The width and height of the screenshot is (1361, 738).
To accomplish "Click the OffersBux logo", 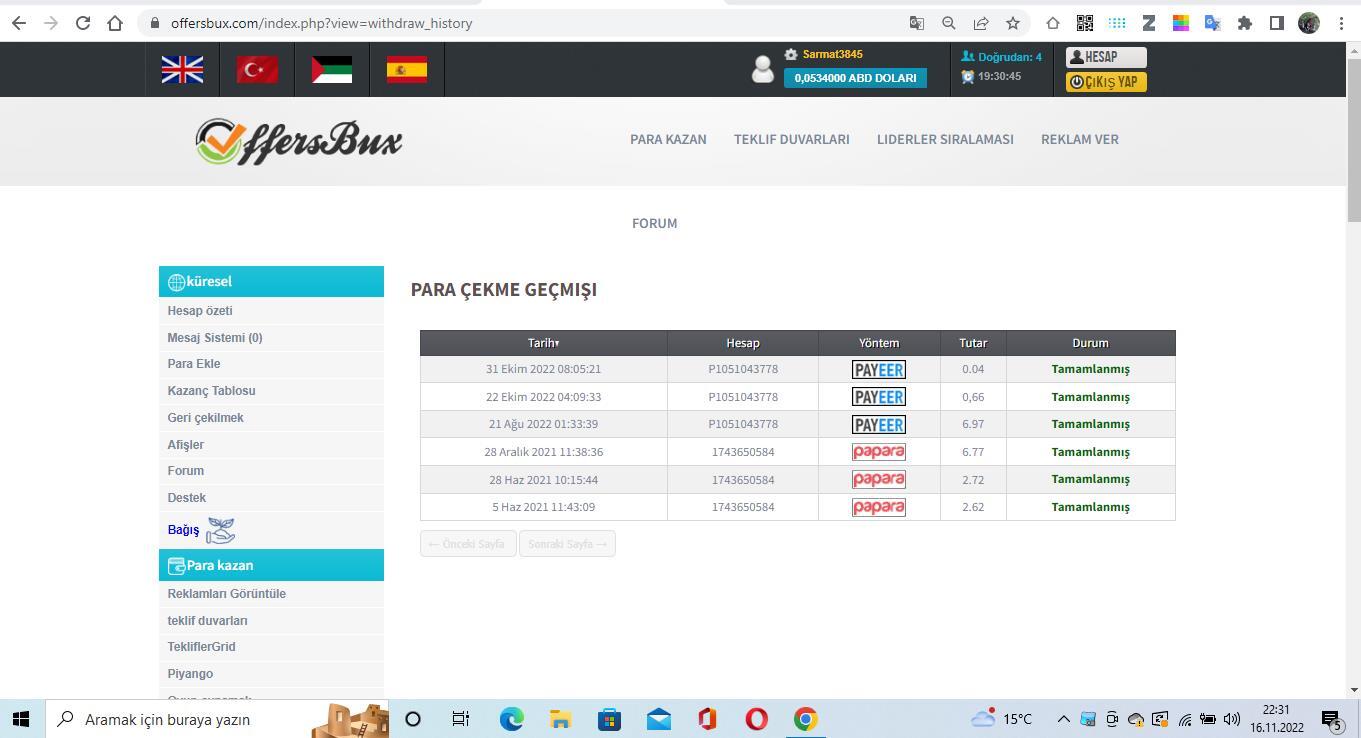I will pyautogui.click(x=298, y=141).
